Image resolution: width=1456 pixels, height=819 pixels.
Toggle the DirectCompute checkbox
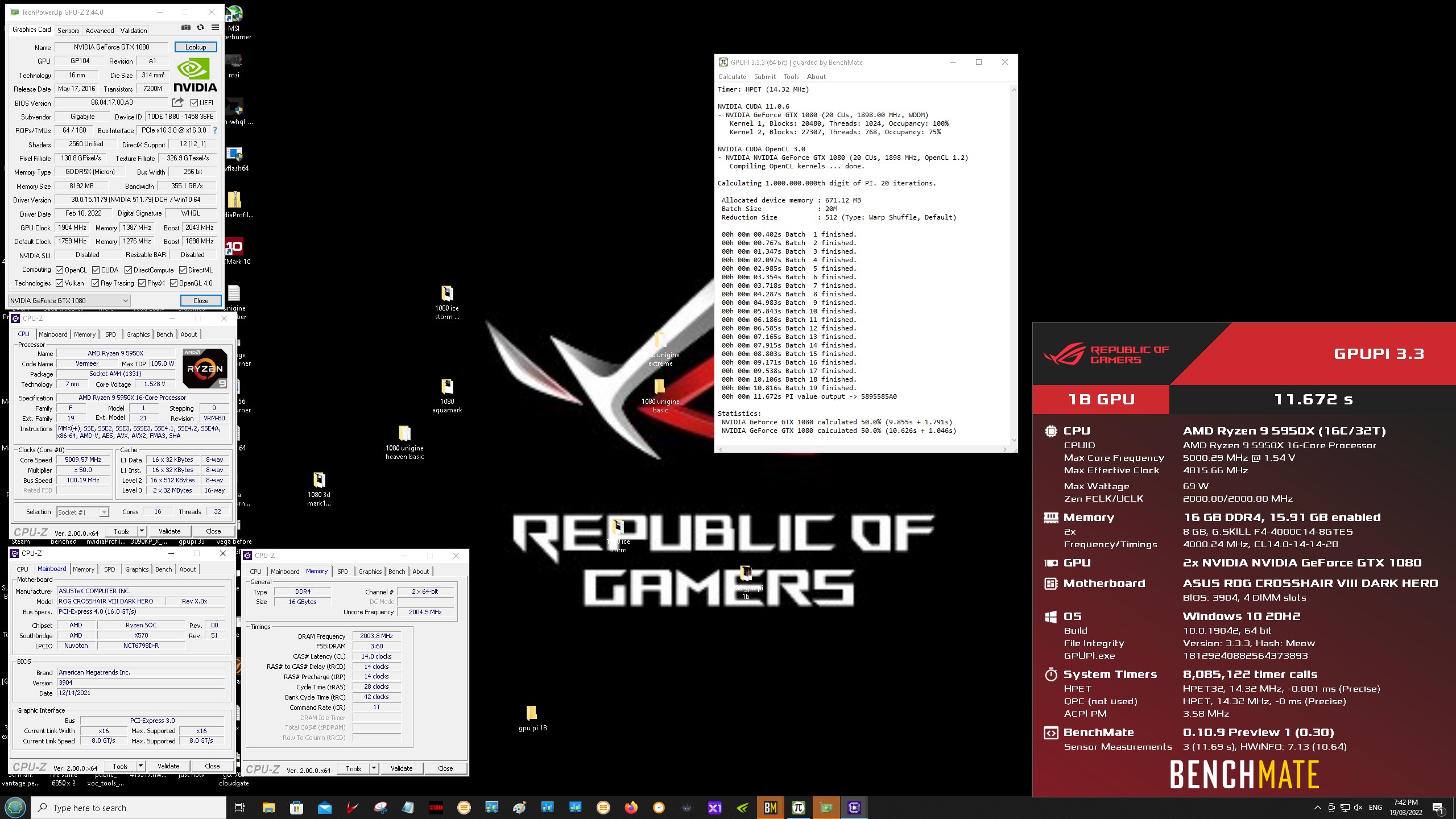tap(128, 270)
